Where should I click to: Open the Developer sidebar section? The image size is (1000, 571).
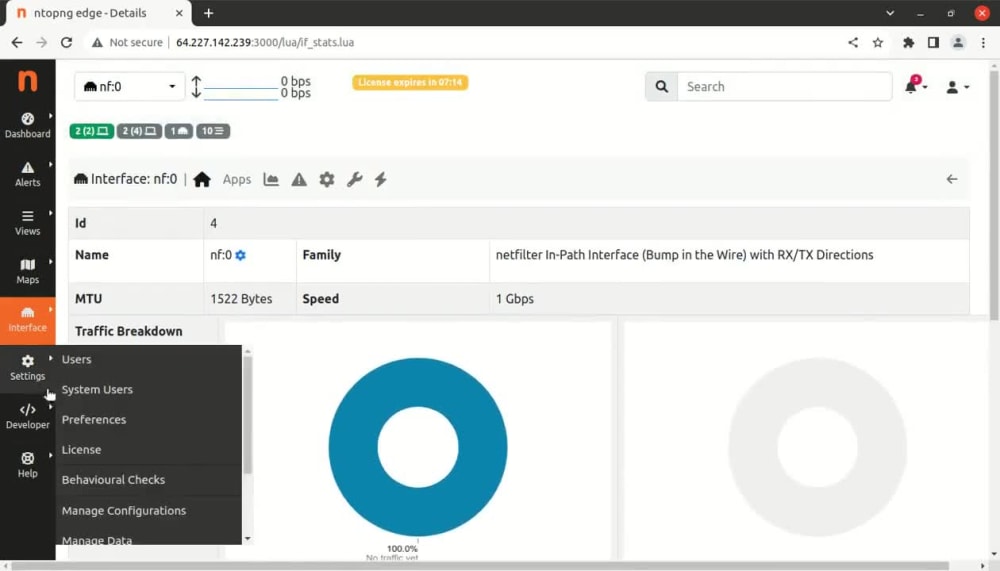[27, 417]
